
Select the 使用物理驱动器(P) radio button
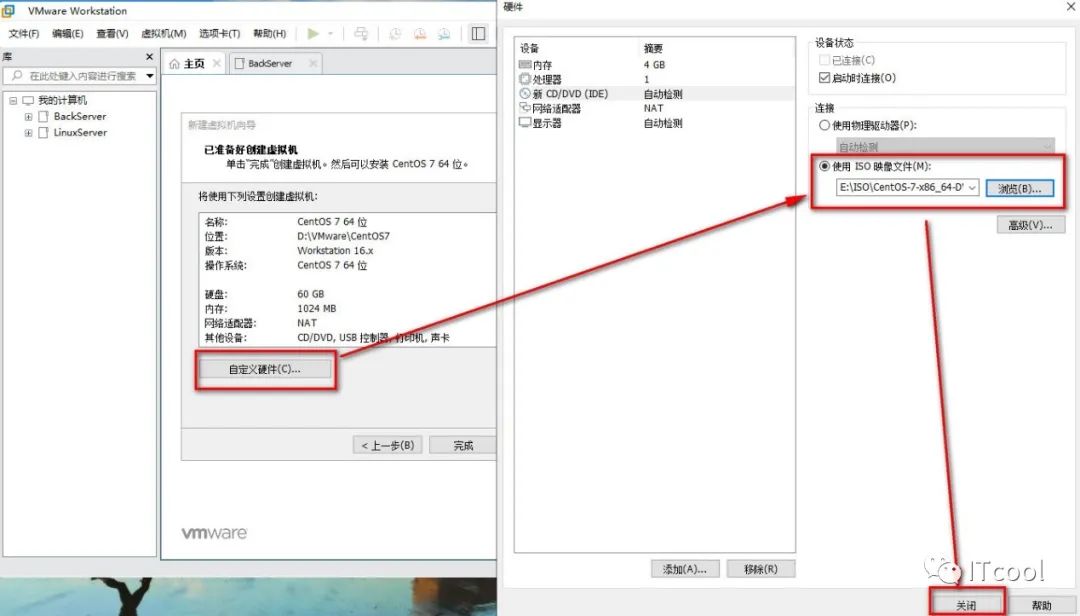coord(824,125)
